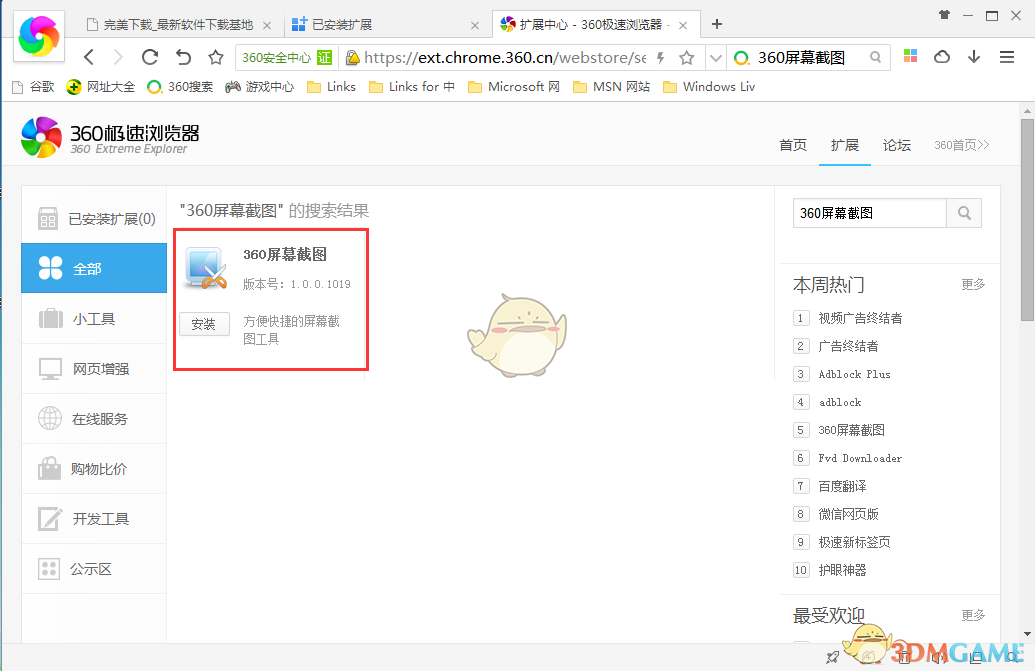Select the 全部 category
The height and width of the screenshot is (671, 1035).
[94, 268]
